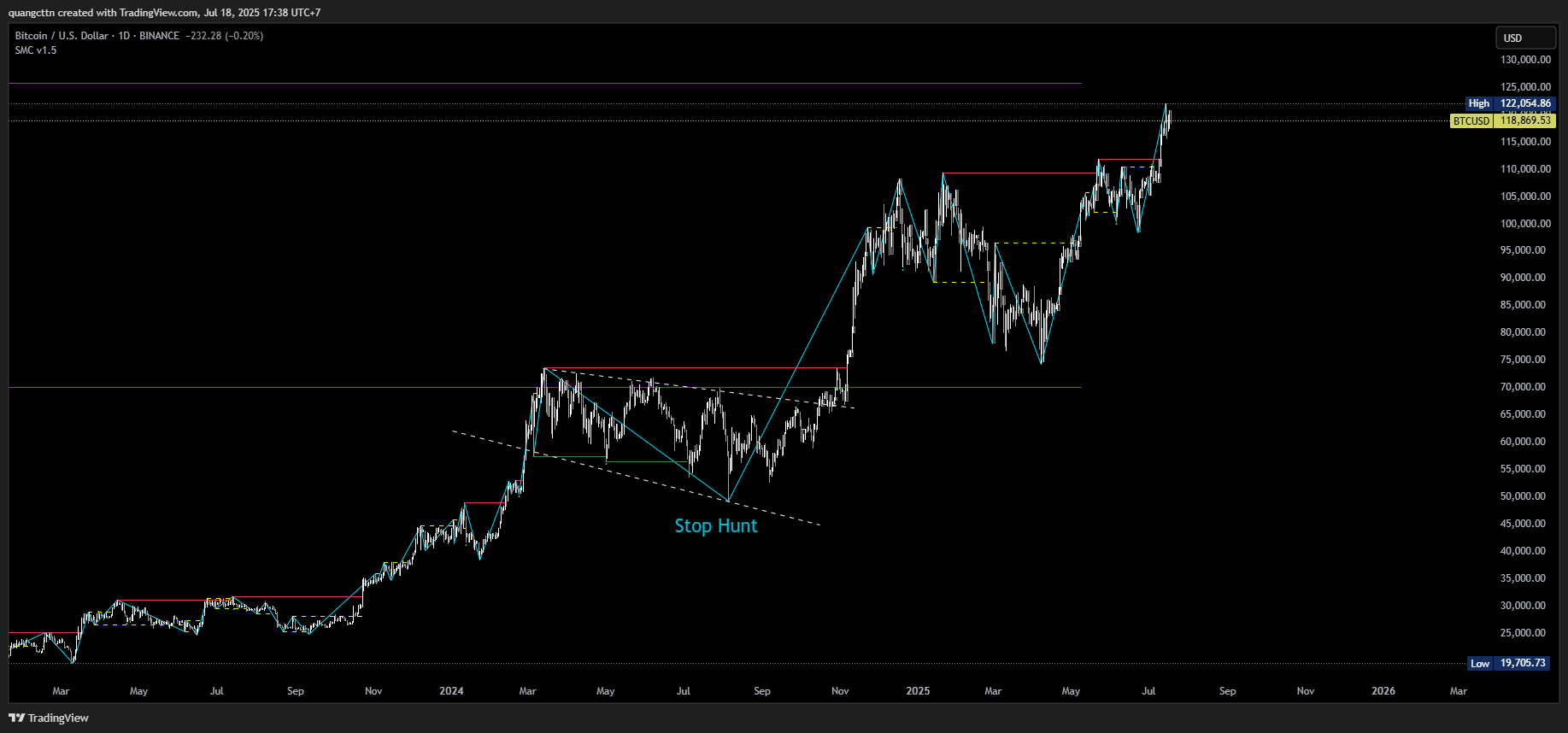Click the 130,000.00 price axis label
The height and width of the screenshot is (733, 1568).
(x=1525, y=60)
